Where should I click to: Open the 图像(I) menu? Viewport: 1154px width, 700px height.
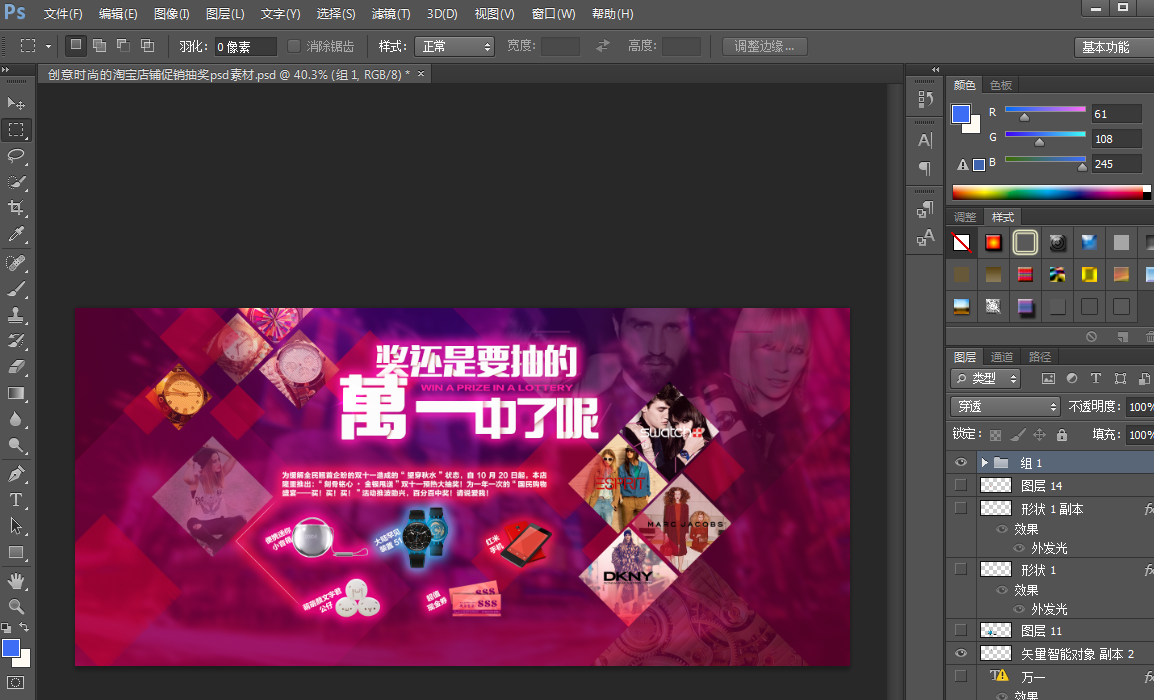(x=171, y=14)
